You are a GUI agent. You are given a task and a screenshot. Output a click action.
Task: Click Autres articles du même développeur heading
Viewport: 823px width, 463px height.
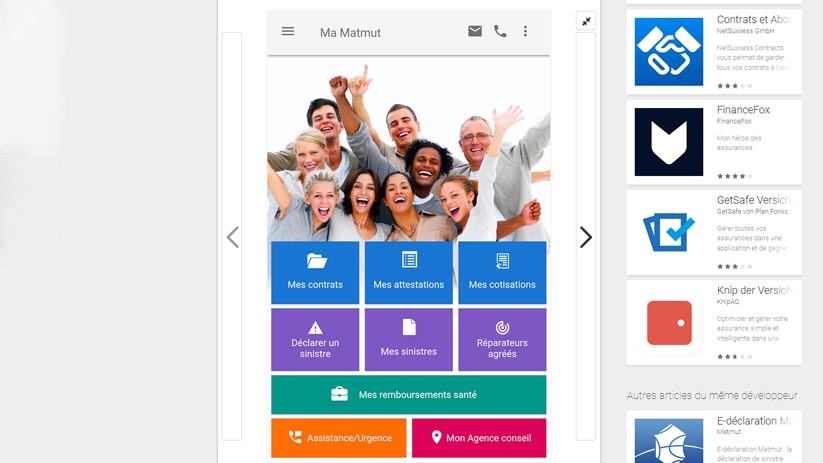pos(712,395)
